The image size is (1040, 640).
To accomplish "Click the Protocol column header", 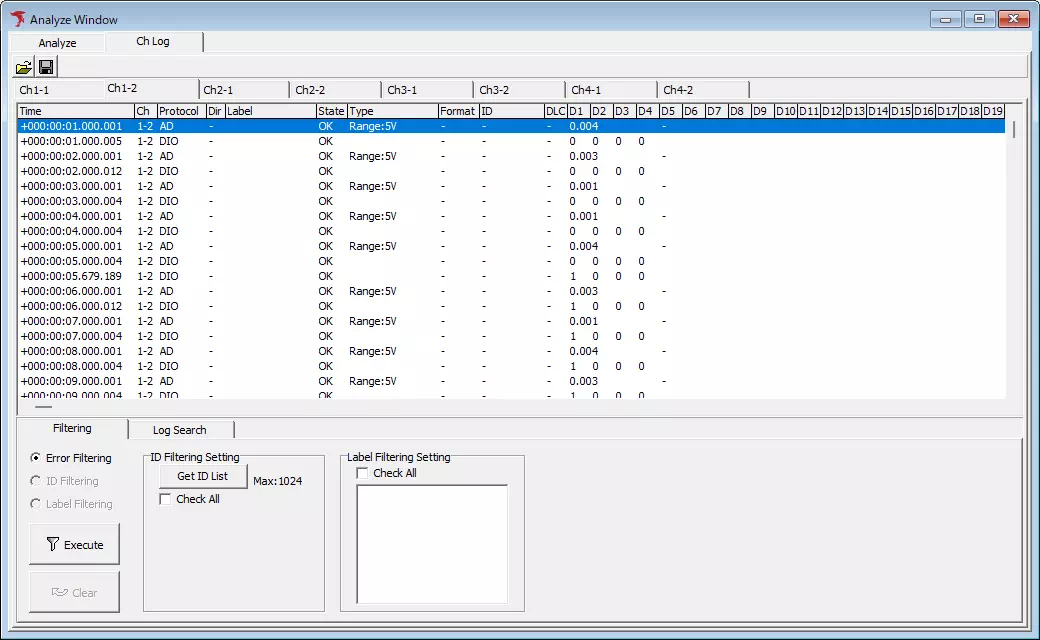I will click(x=181, y=111).
